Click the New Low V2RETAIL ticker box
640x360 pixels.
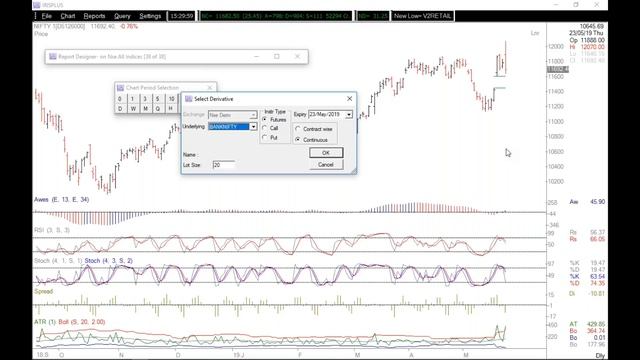[423, 16]
